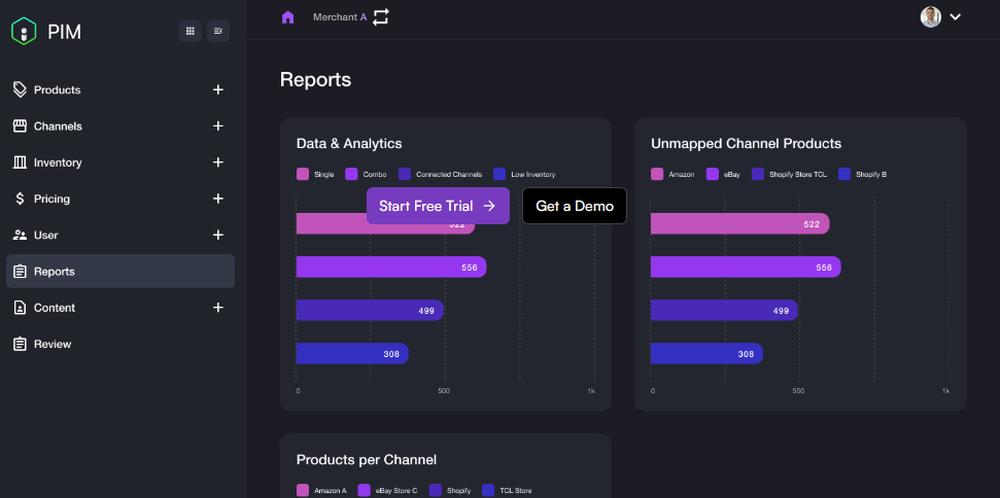This screenshot has height=498, width=1000.
Task: Toggle Combo legend swatch
Action: [351, 174]
